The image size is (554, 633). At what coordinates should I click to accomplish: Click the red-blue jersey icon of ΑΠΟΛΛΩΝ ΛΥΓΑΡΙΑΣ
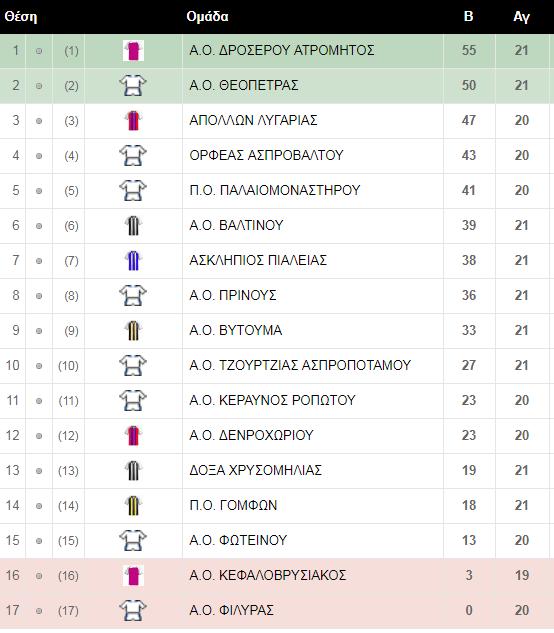coord(133,121)
